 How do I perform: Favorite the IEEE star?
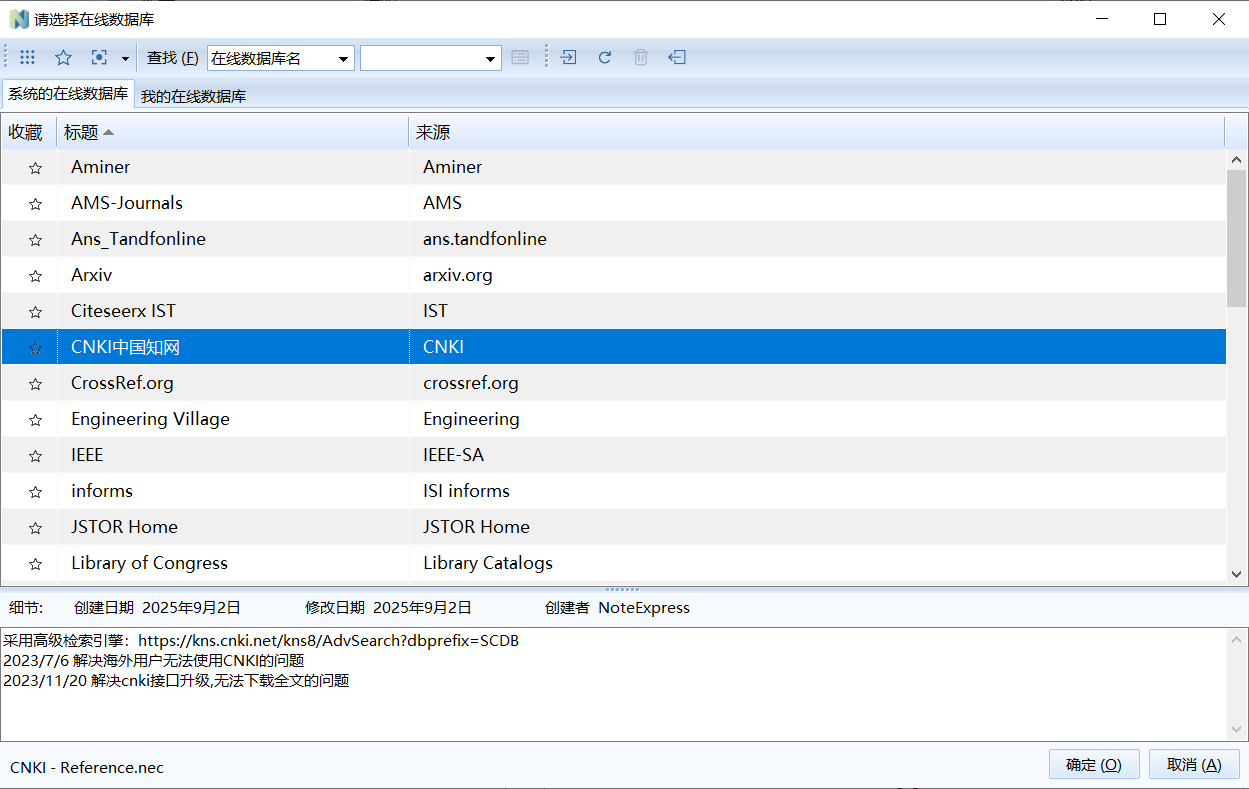click(x=36, y=456)
